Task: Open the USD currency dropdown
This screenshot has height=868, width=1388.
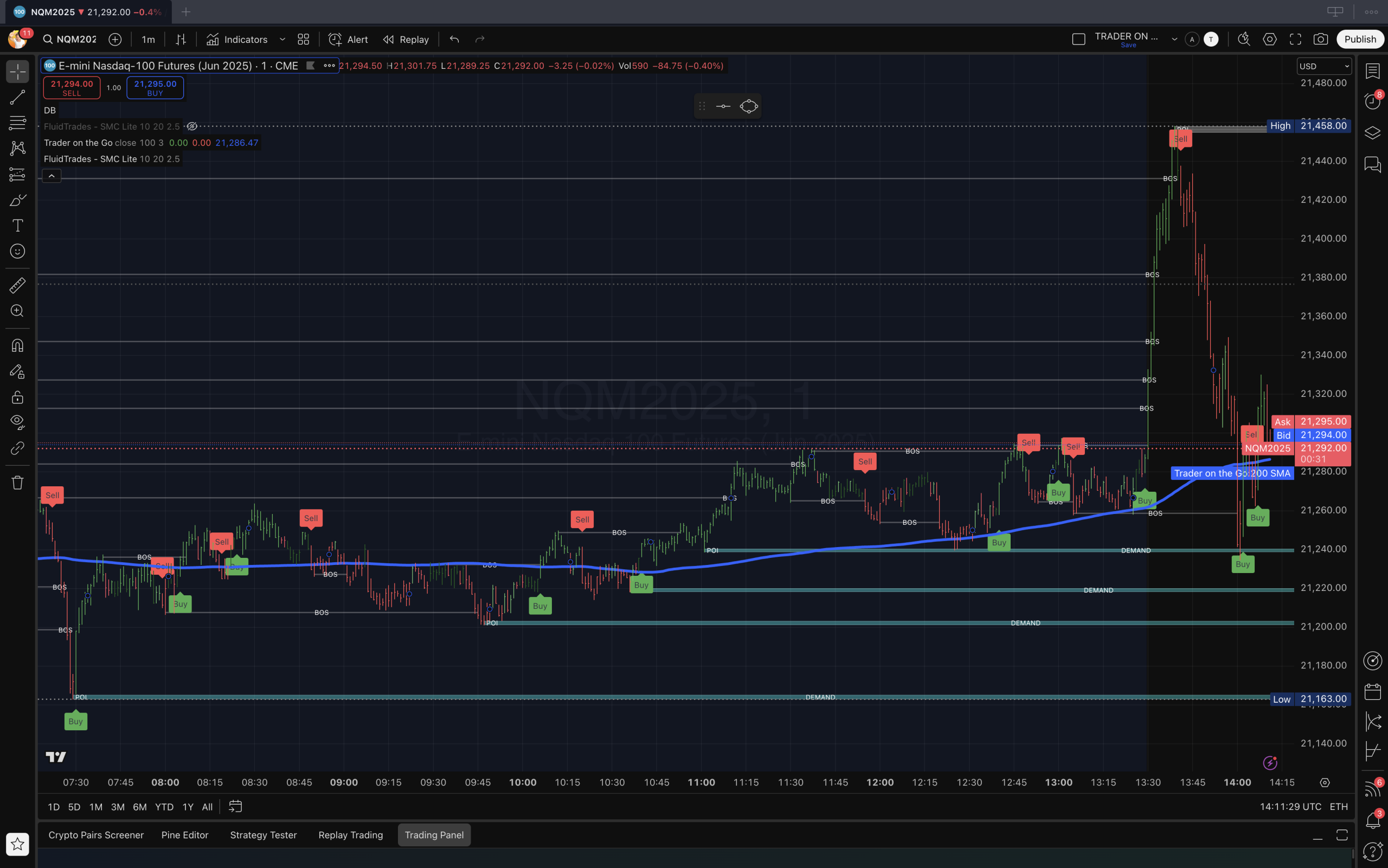Action: point(1323,66)
